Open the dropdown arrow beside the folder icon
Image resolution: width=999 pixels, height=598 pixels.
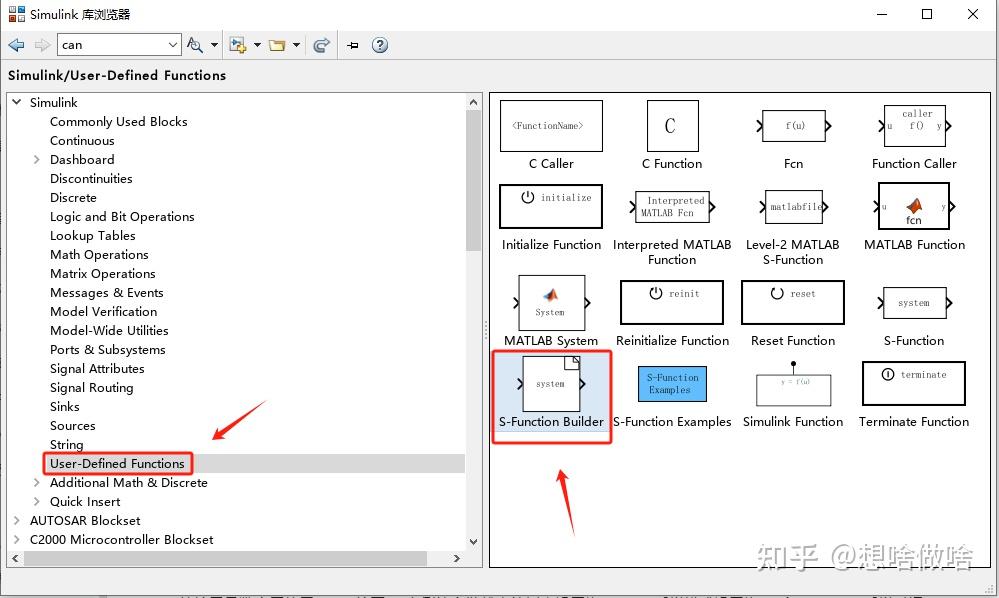(296, 45)
